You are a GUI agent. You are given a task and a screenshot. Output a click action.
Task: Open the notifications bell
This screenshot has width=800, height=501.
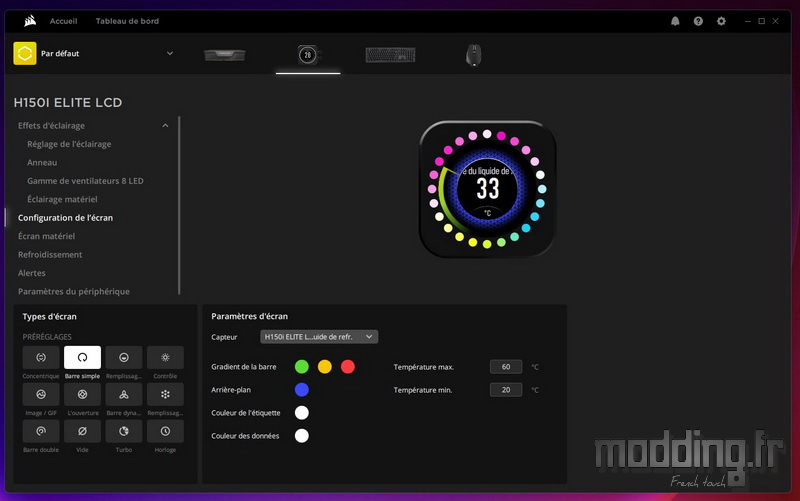coord(675,21)
